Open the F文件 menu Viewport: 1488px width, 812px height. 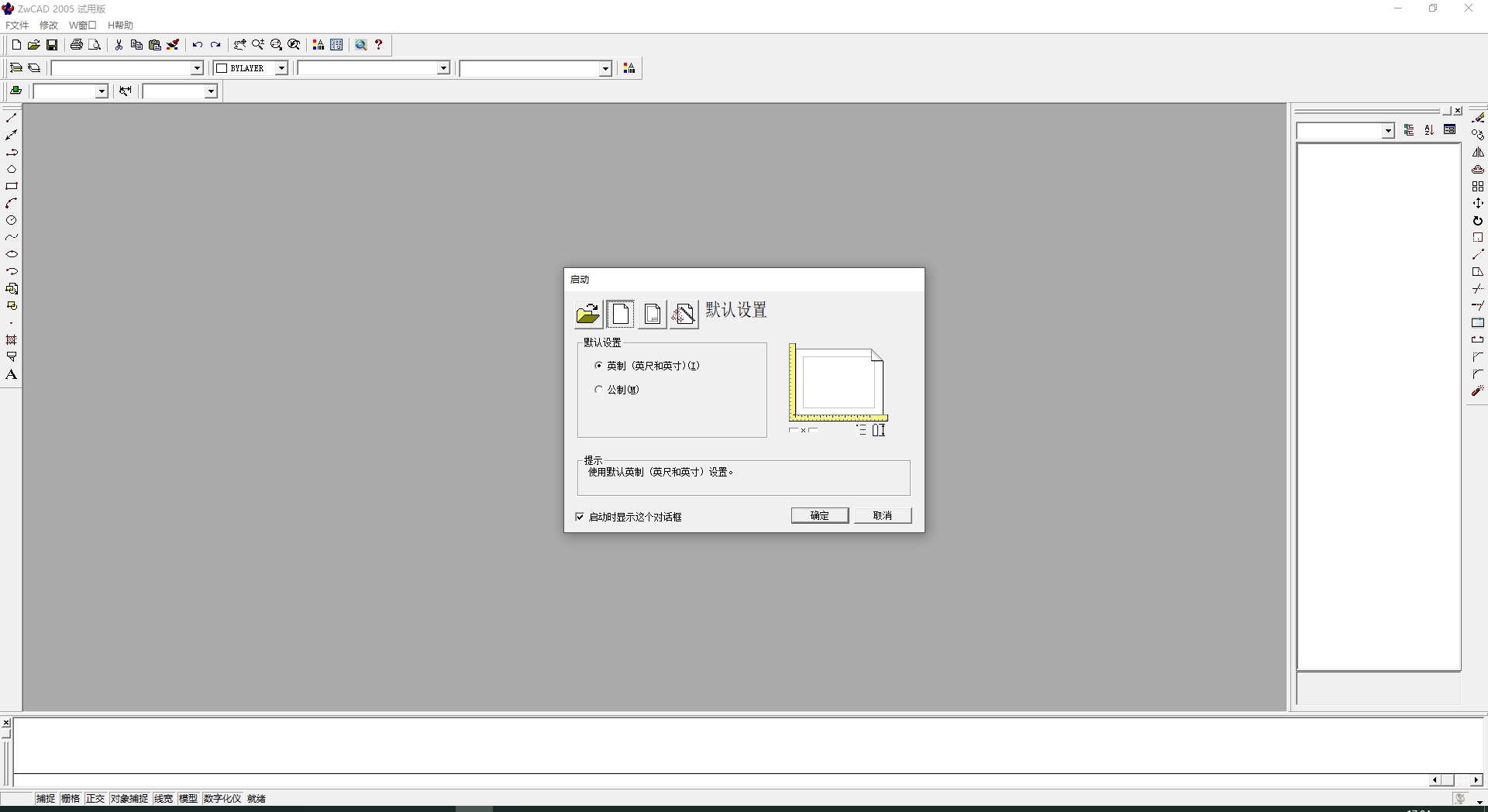tap(17, 26)
